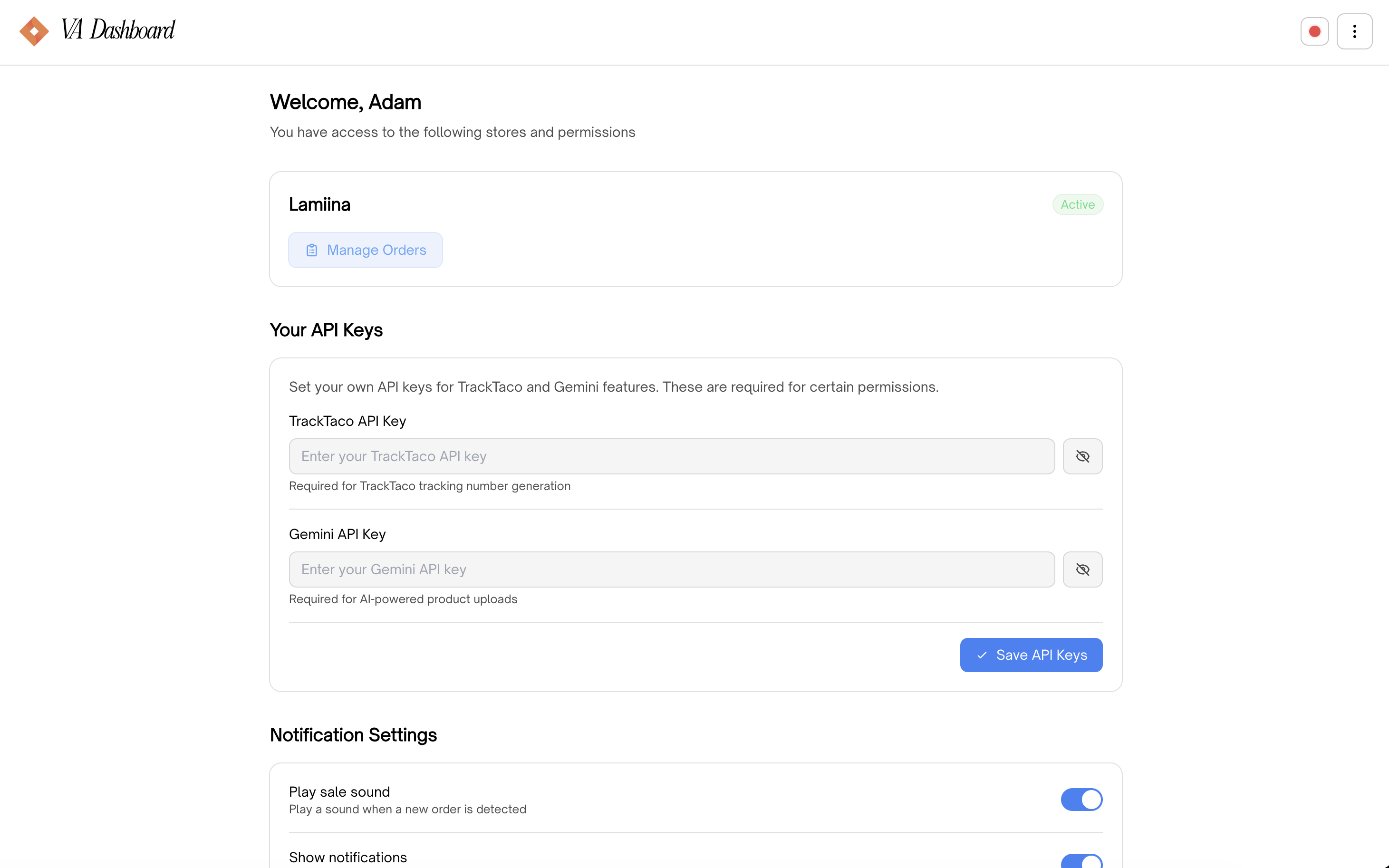Select the Lamiina store name heading
The image size is (1389, 868).
(x=320, y=204)
